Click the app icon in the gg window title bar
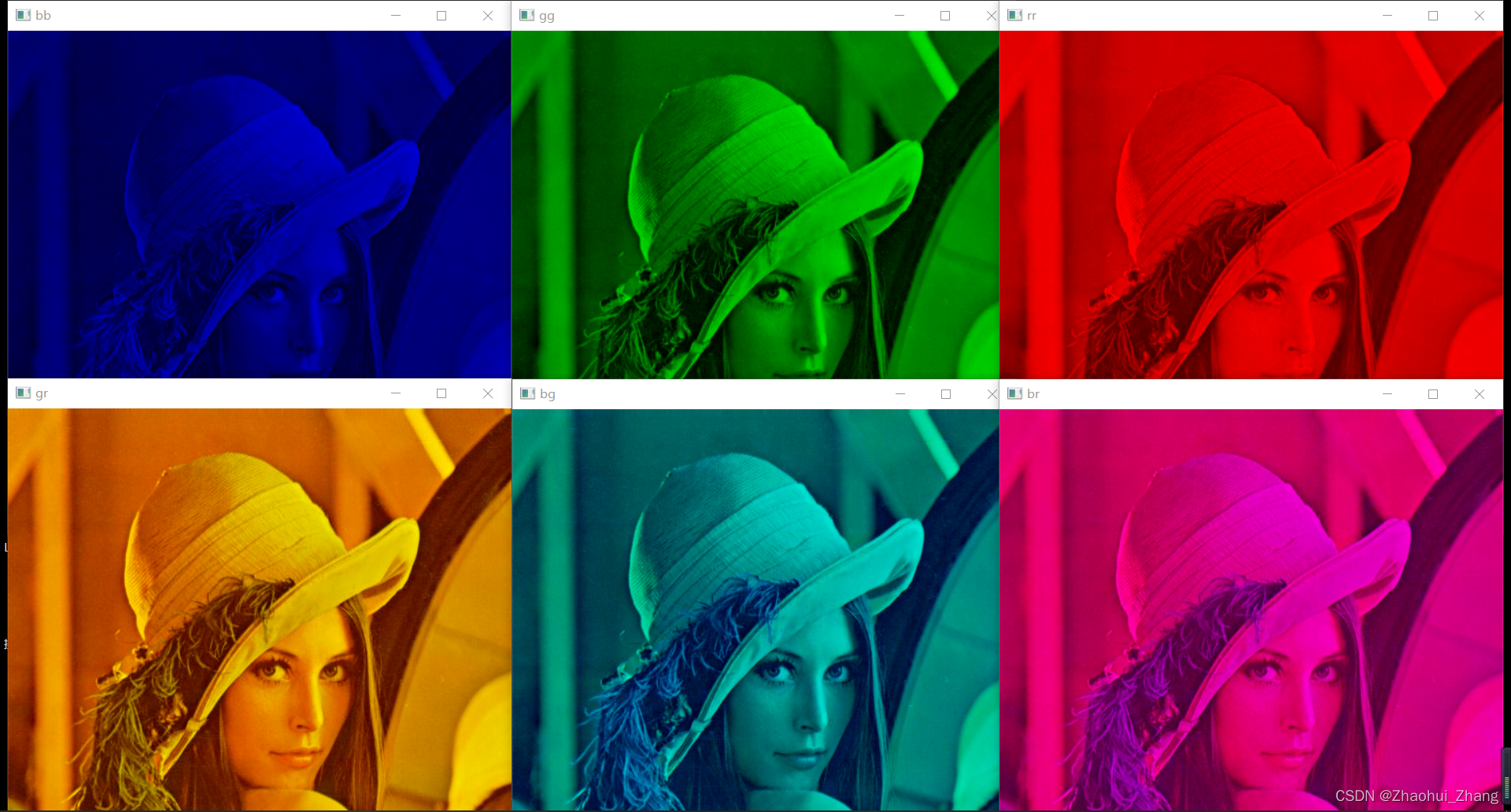The height and width of the screenshot is (812, 1511). pos(526,15)
